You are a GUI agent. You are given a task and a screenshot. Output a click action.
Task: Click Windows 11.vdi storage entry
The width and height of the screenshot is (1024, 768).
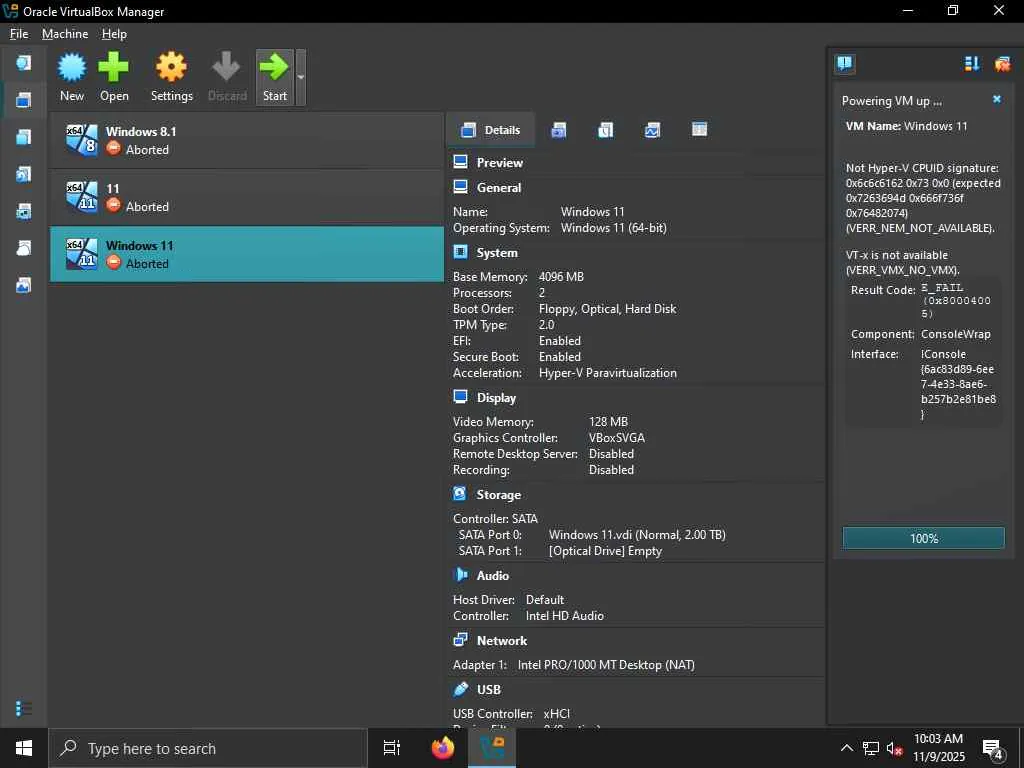pyautogui.click(x=637, y=535)
